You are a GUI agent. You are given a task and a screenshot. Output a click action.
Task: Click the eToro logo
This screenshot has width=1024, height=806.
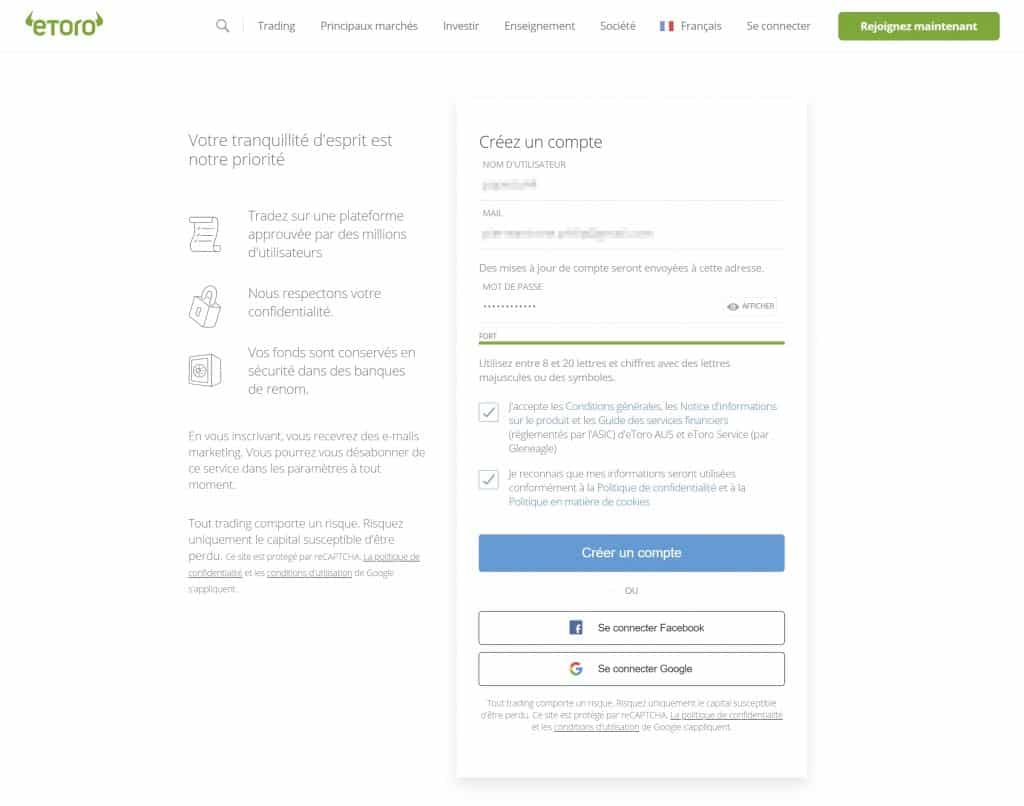point(63,22)
